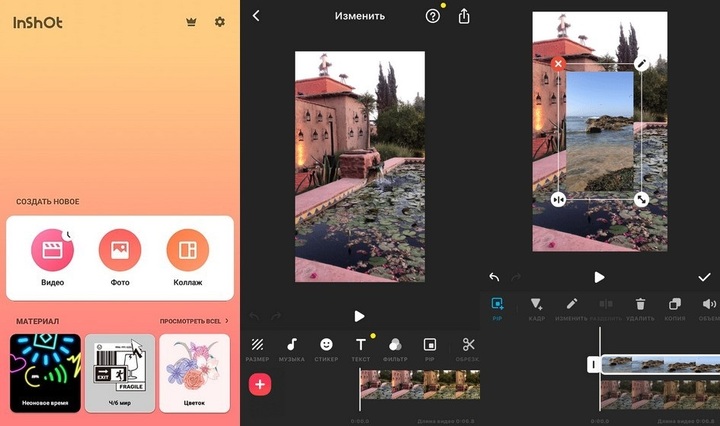This screenshot has height=426, width=720.
Task: Open the ТЕКСТ text tool
Action: coord(361,350)
